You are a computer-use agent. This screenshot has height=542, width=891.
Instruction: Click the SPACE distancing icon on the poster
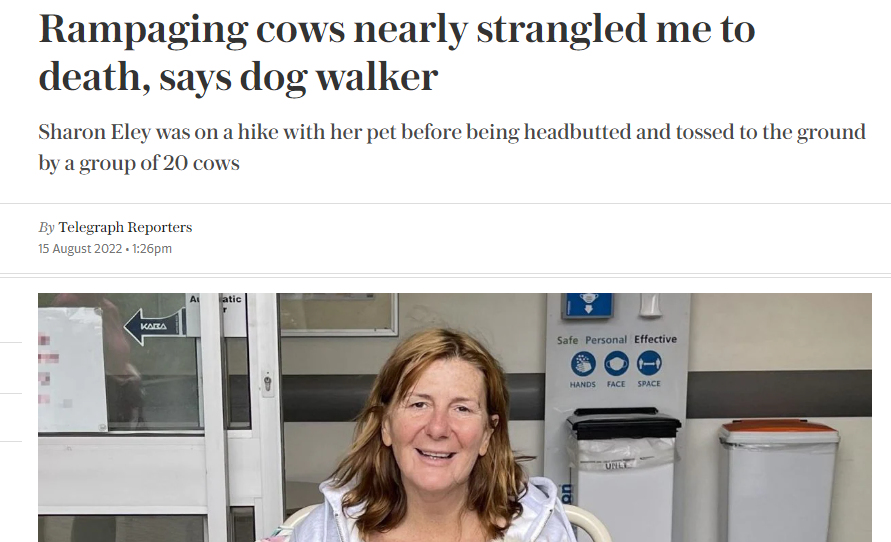click(649, 365)
